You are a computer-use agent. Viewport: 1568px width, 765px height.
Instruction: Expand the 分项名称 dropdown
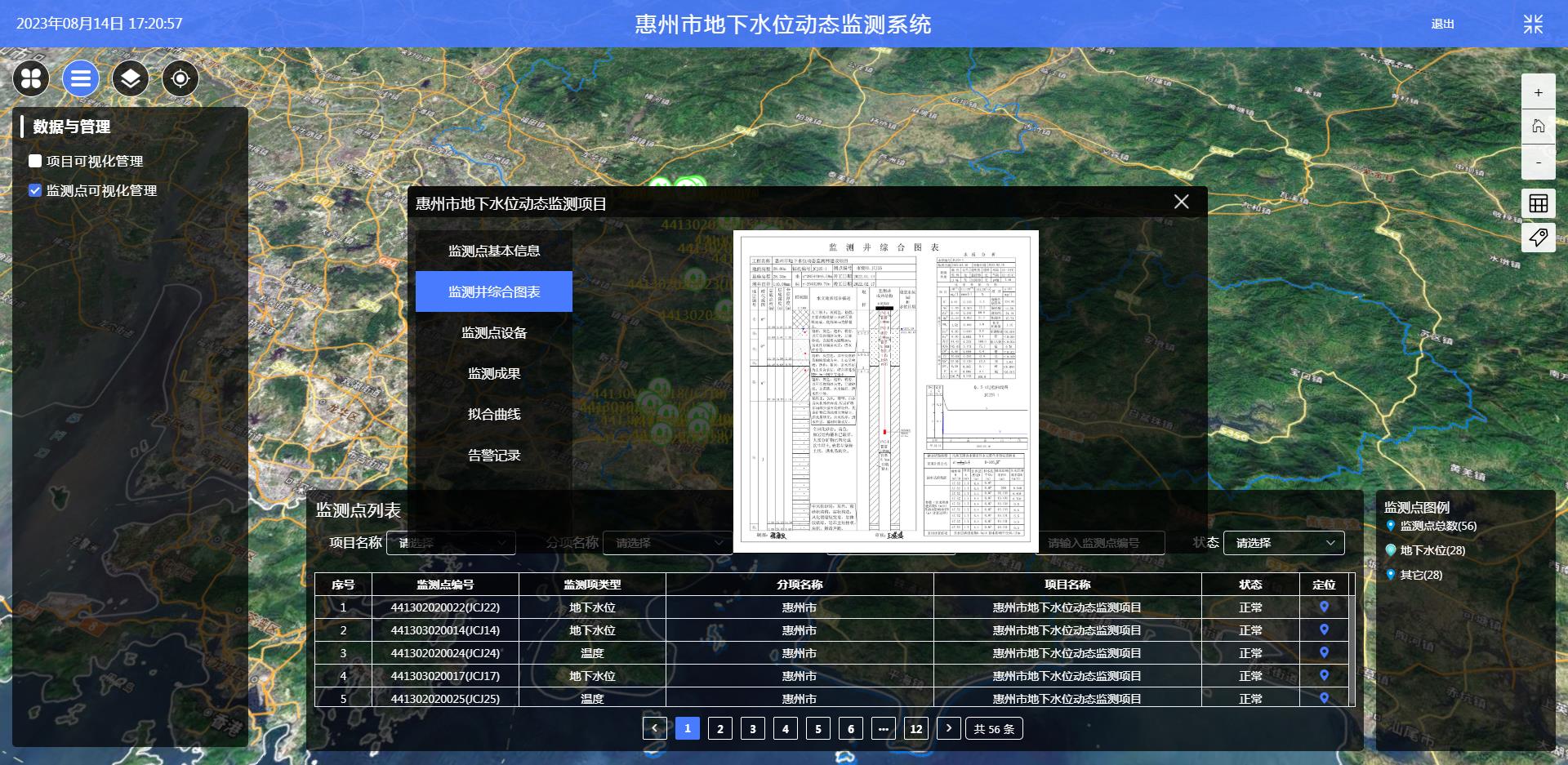click(x=667, y=543)
